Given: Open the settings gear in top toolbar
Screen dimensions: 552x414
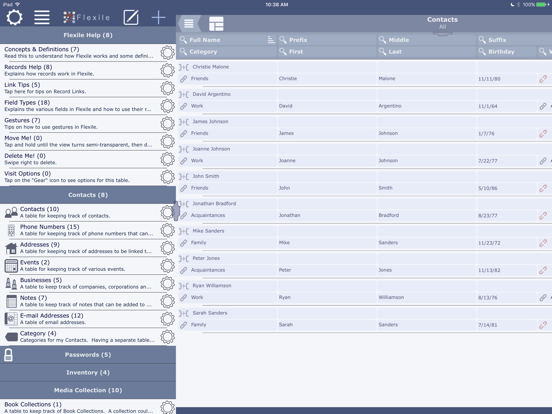Looking at the screenshot, I should pos(14,17).
